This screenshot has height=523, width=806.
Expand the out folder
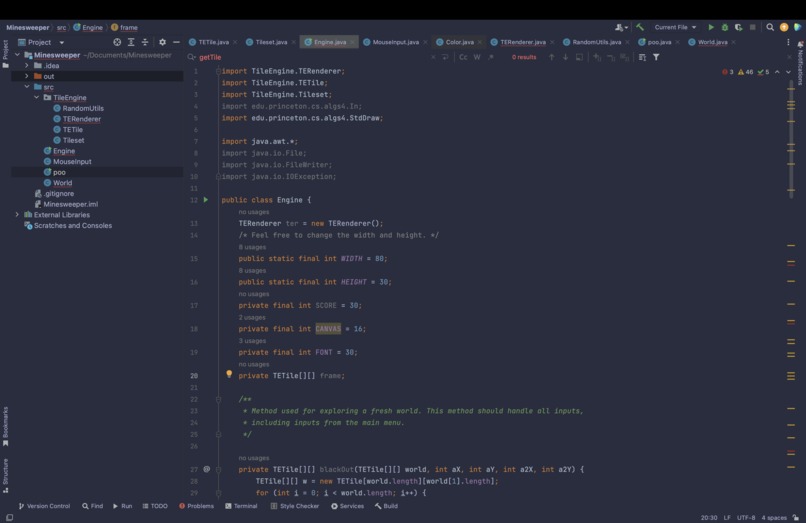click(x=27, y=76)
